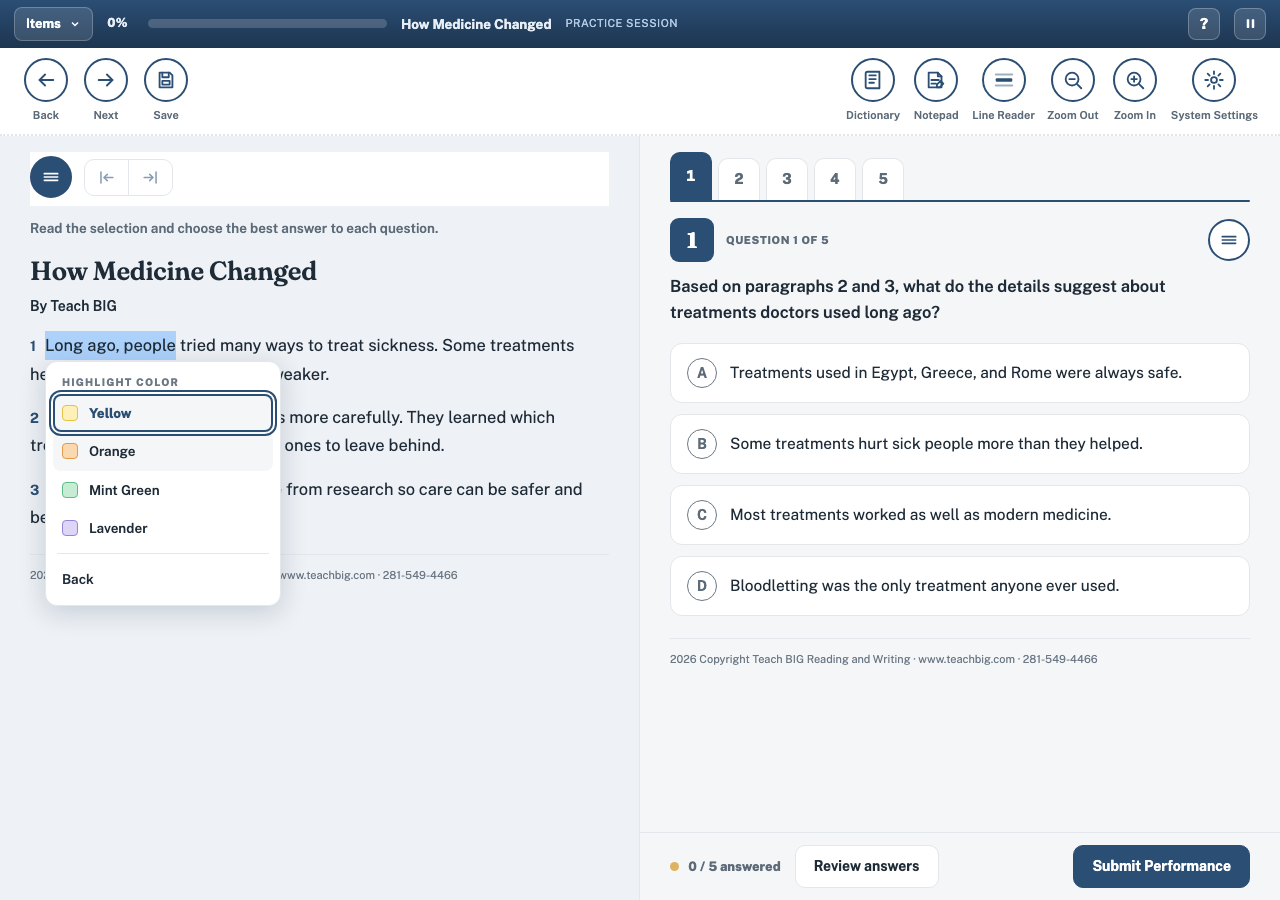Open the Notepad tool
This screenshot has height=900, width=1280.
(x=936, y=80)
